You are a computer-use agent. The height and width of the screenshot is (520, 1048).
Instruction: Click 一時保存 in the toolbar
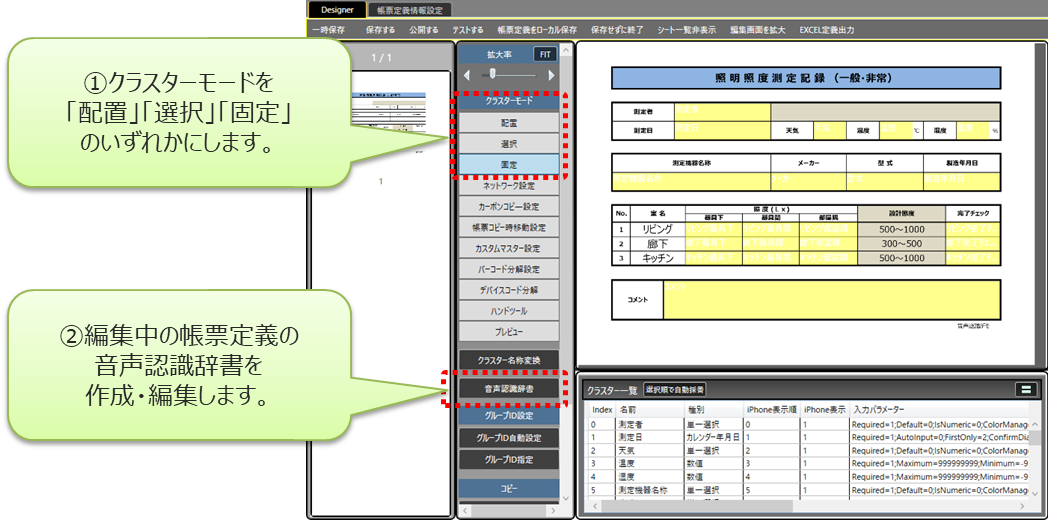(329, 30)
